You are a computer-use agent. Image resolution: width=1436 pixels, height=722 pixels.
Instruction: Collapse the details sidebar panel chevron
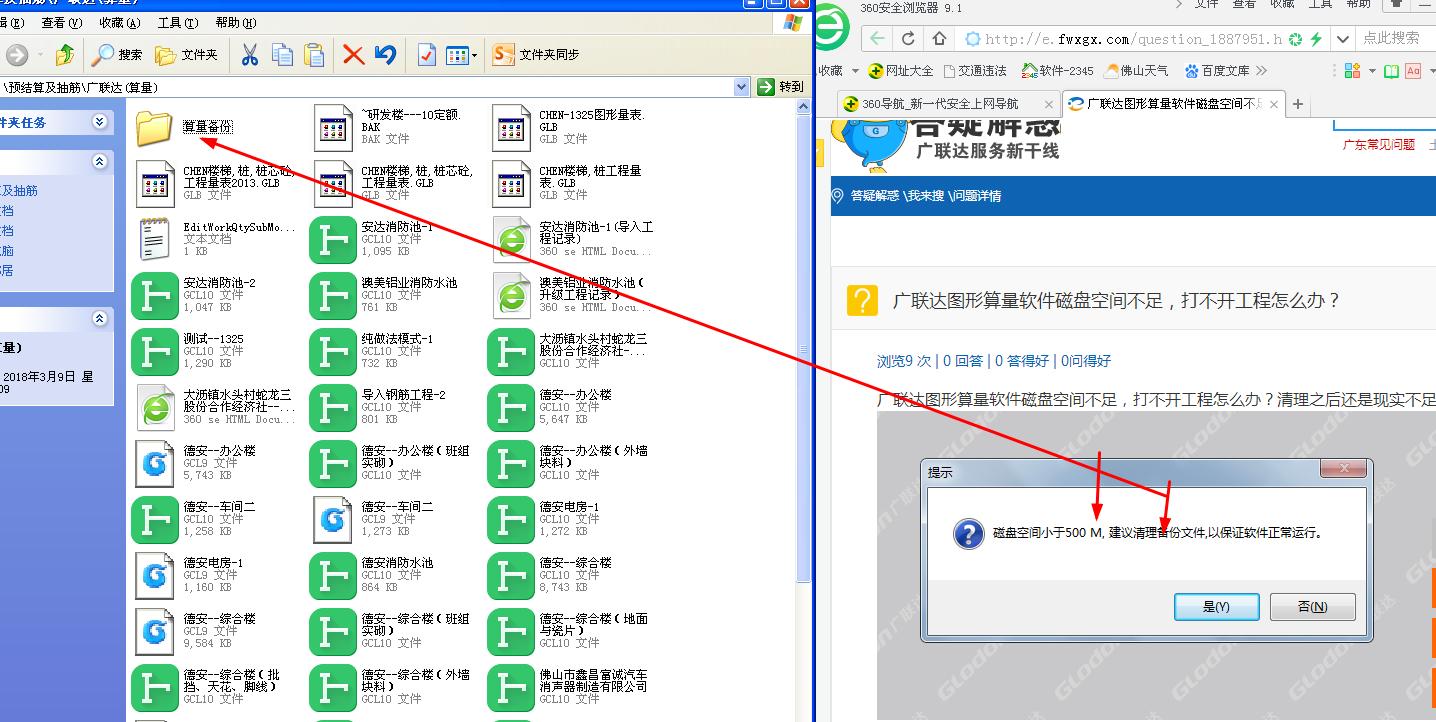99,319
